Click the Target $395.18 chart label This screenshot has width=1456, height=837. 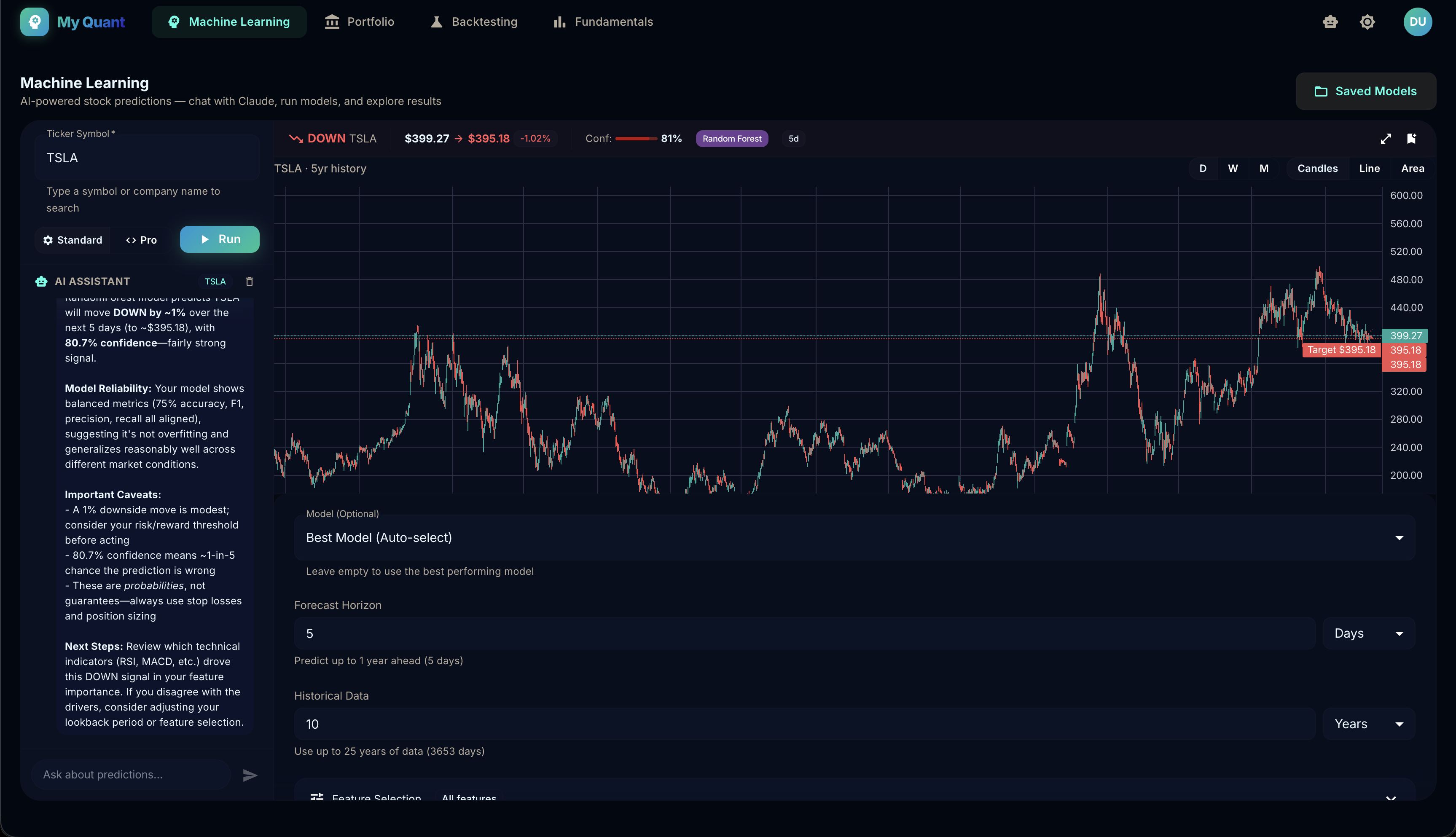coord(1341,350)
